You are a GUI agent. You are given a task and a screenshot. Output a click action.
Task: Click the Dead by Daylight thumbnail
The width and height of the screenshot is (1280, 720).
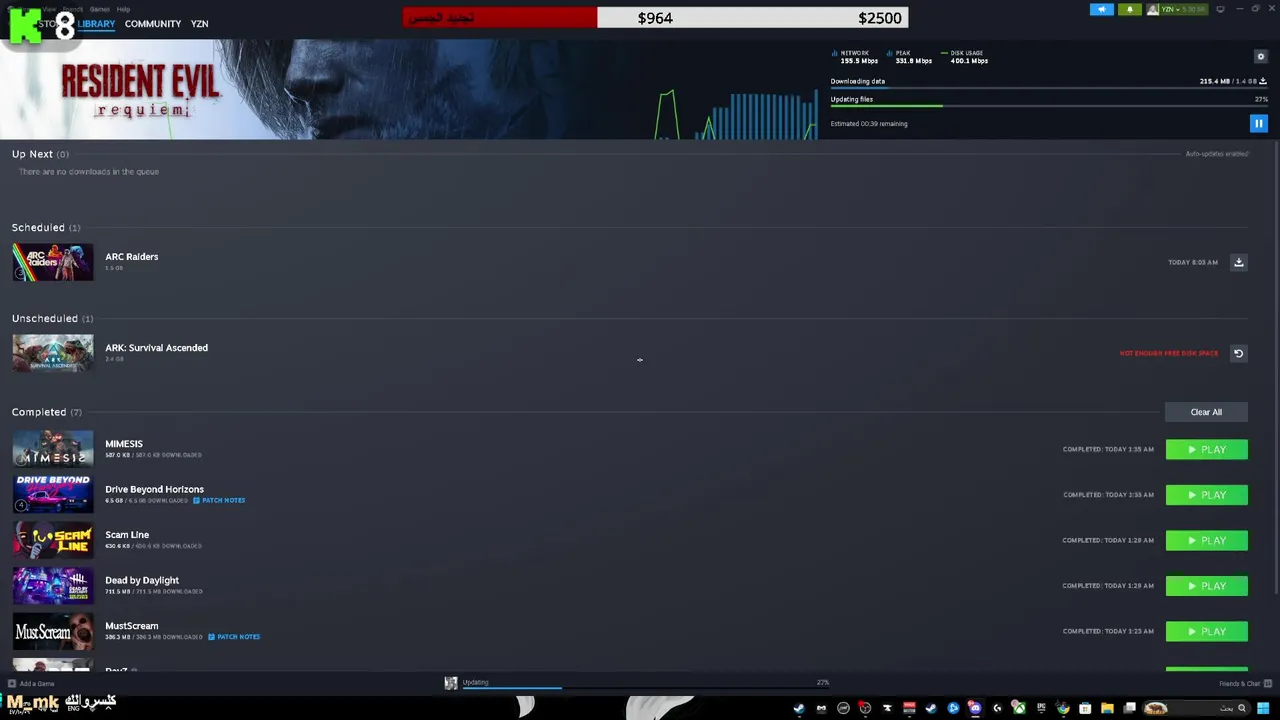click(x=53, y=586)
